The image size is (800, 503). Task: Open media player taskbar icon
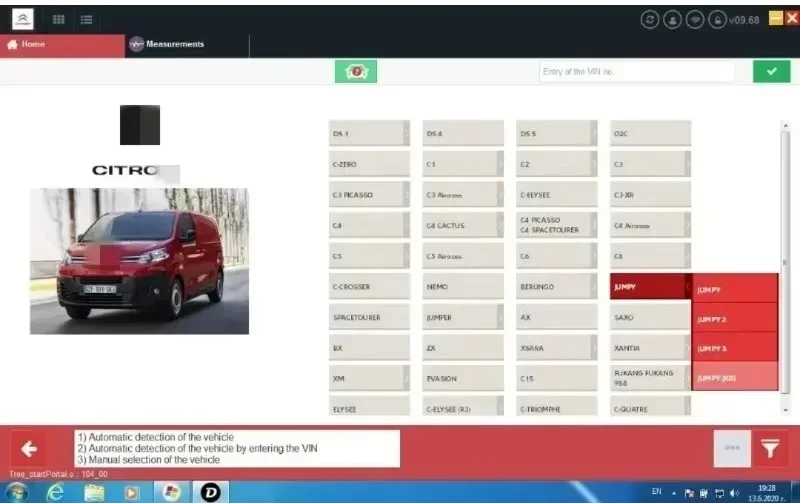click(x=132, y=493)
